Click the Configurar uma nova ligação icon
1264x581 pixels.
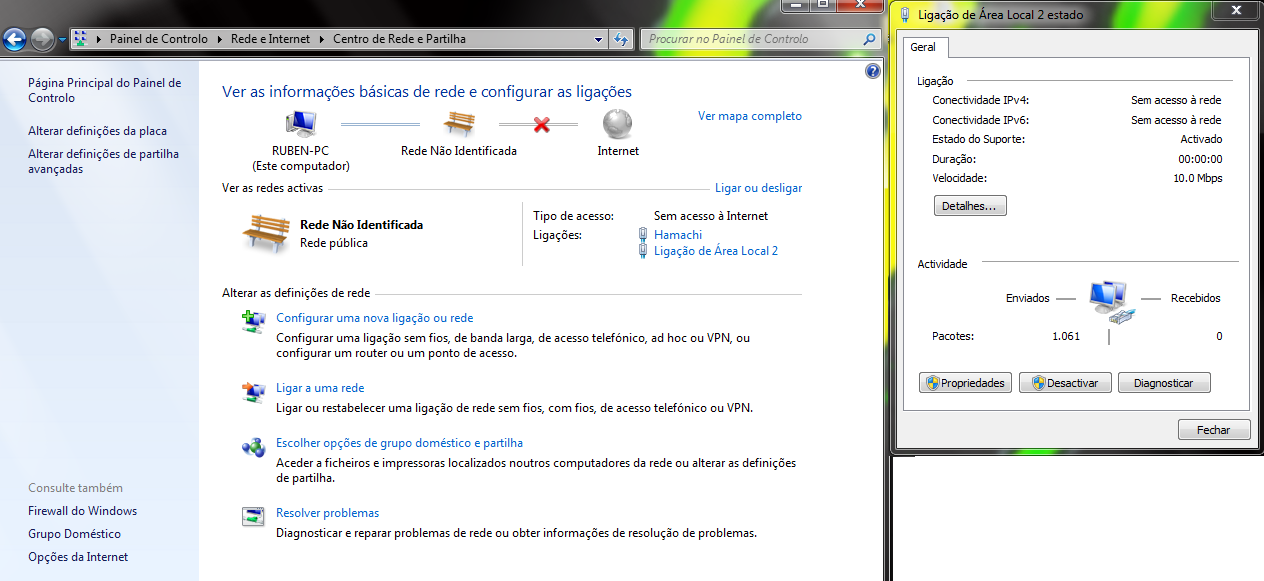[253, 320]
